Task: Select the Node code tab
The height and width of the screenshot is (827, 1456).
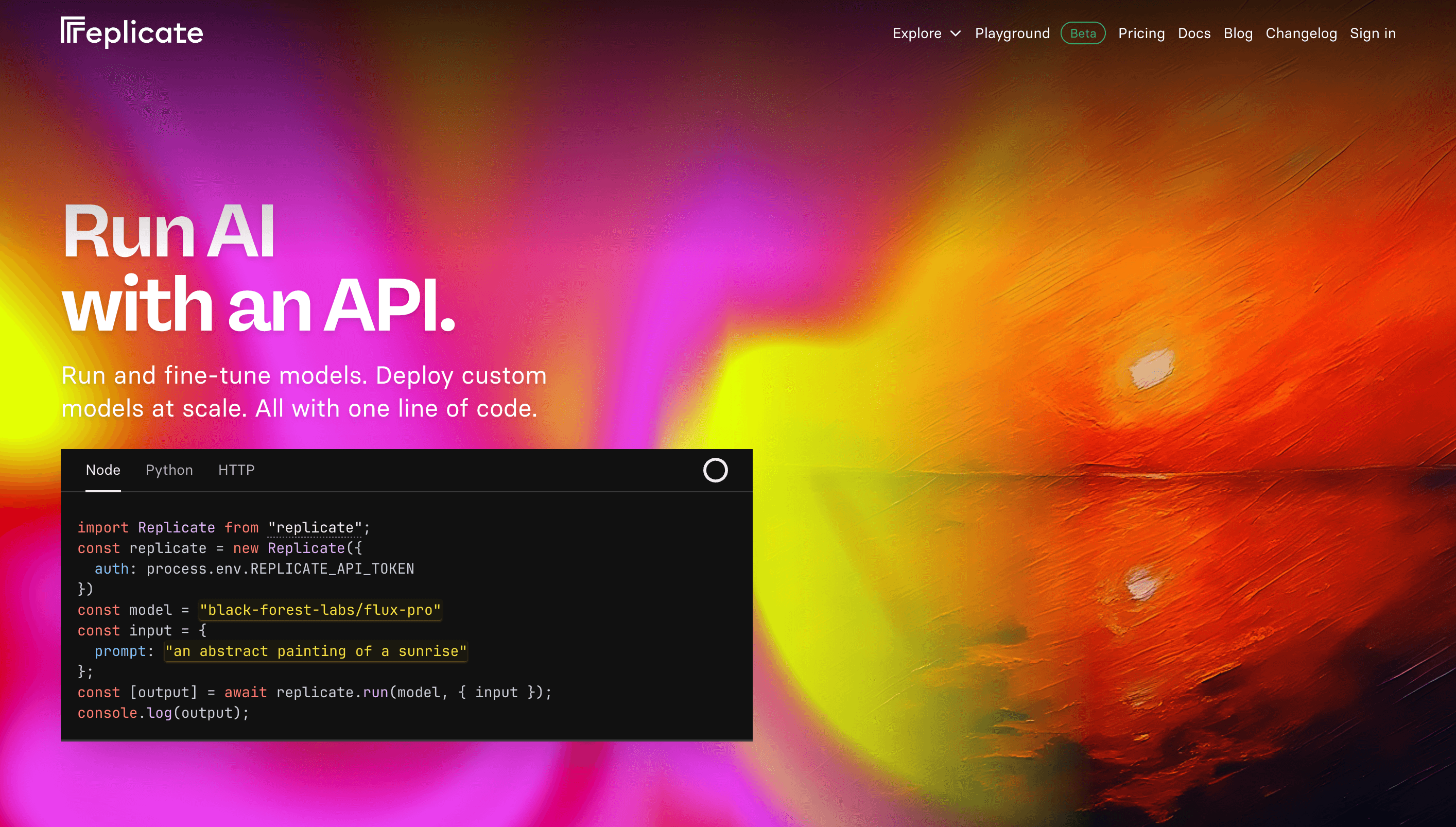Action: [x=103, y=470]
